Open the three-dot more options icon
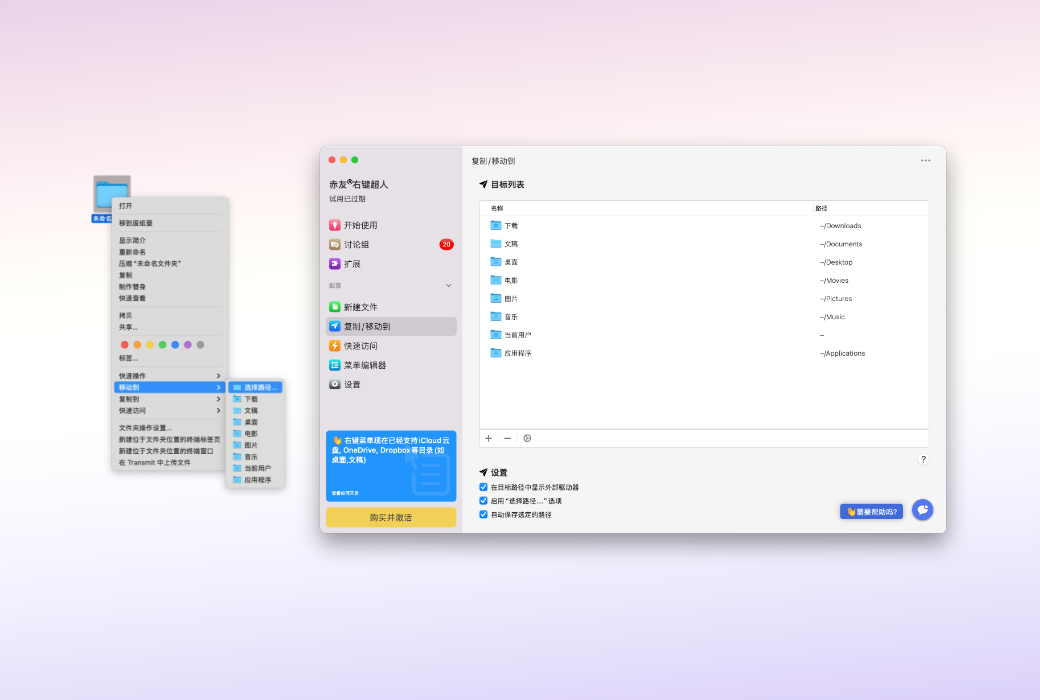 pos(925,161)
